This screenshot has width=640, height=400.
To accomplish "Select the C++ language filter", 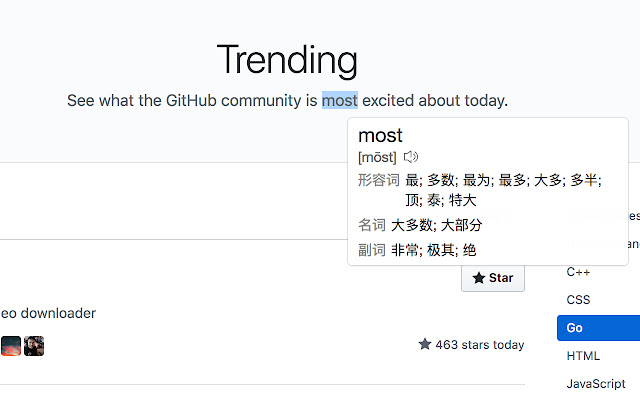I will click(578, 271).
